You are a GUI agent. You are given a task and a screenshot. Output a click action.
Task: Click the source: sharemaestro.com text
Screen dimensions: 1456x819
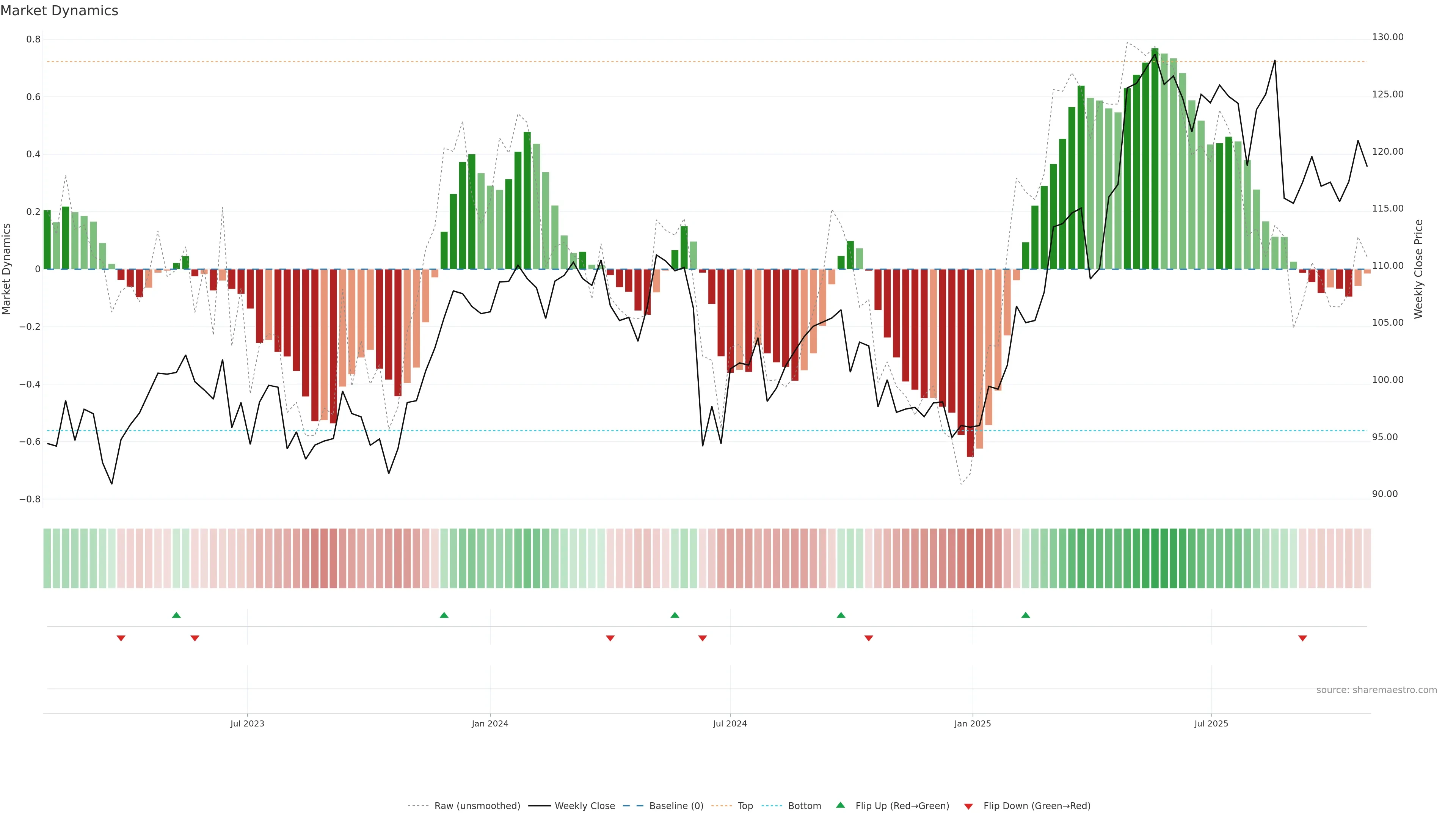point(1376,690)
